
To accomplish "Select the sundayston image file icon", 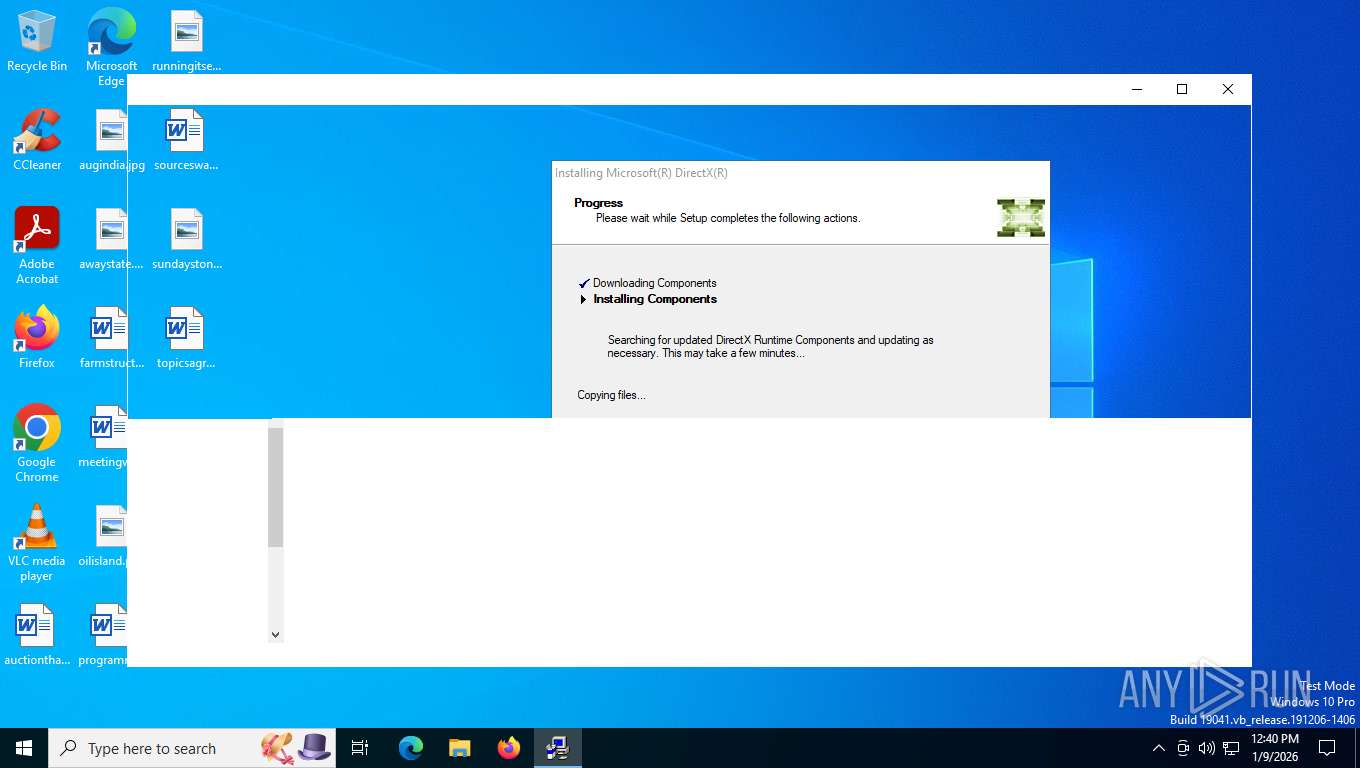I will coord(186,239).
